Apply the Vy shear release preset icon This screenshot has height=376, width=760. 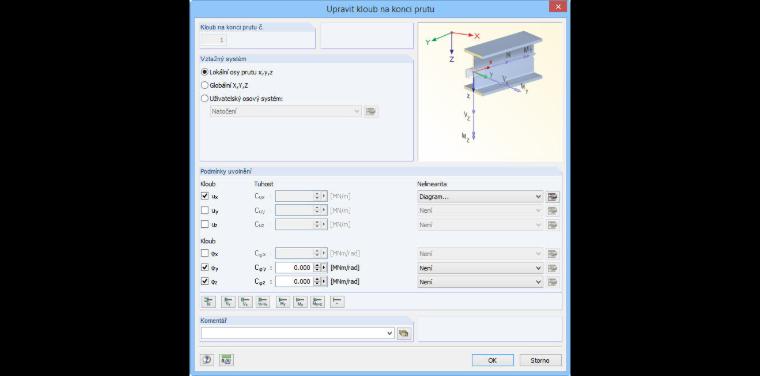click(x=228, y=302)
